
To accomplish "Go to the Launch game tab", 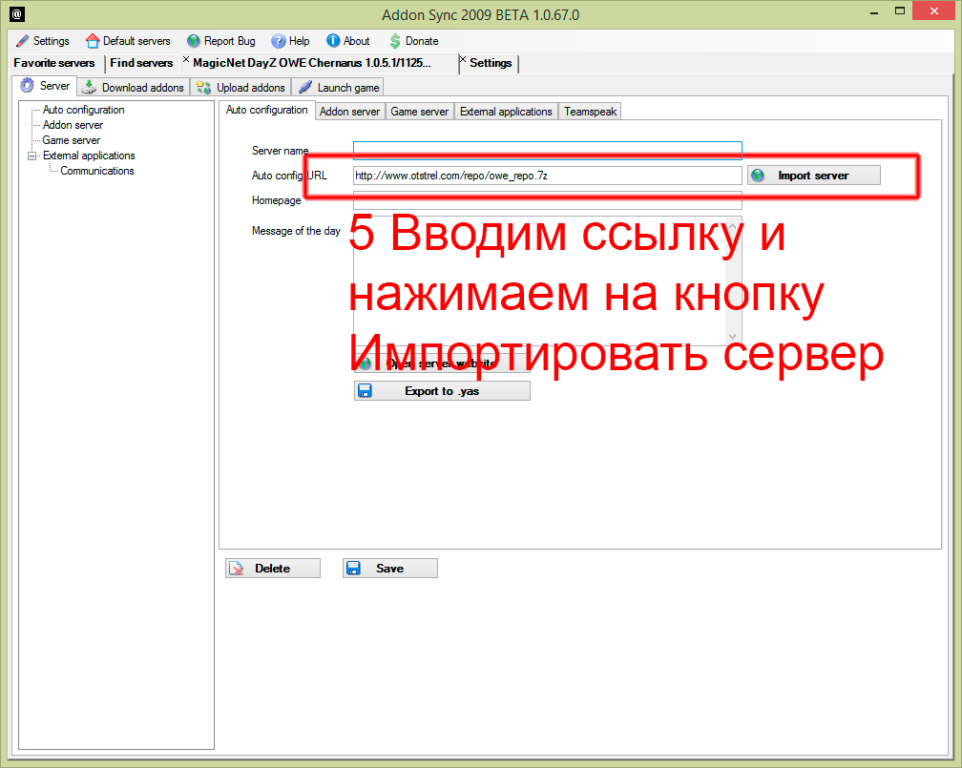I will coord(338,87).
